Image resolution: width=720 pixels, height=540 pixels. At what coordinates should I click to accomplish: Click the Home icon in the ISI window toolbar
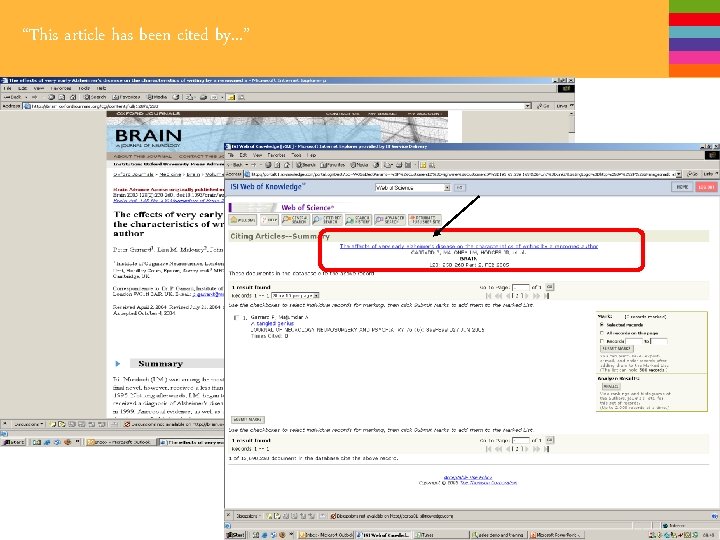point(287,165)
